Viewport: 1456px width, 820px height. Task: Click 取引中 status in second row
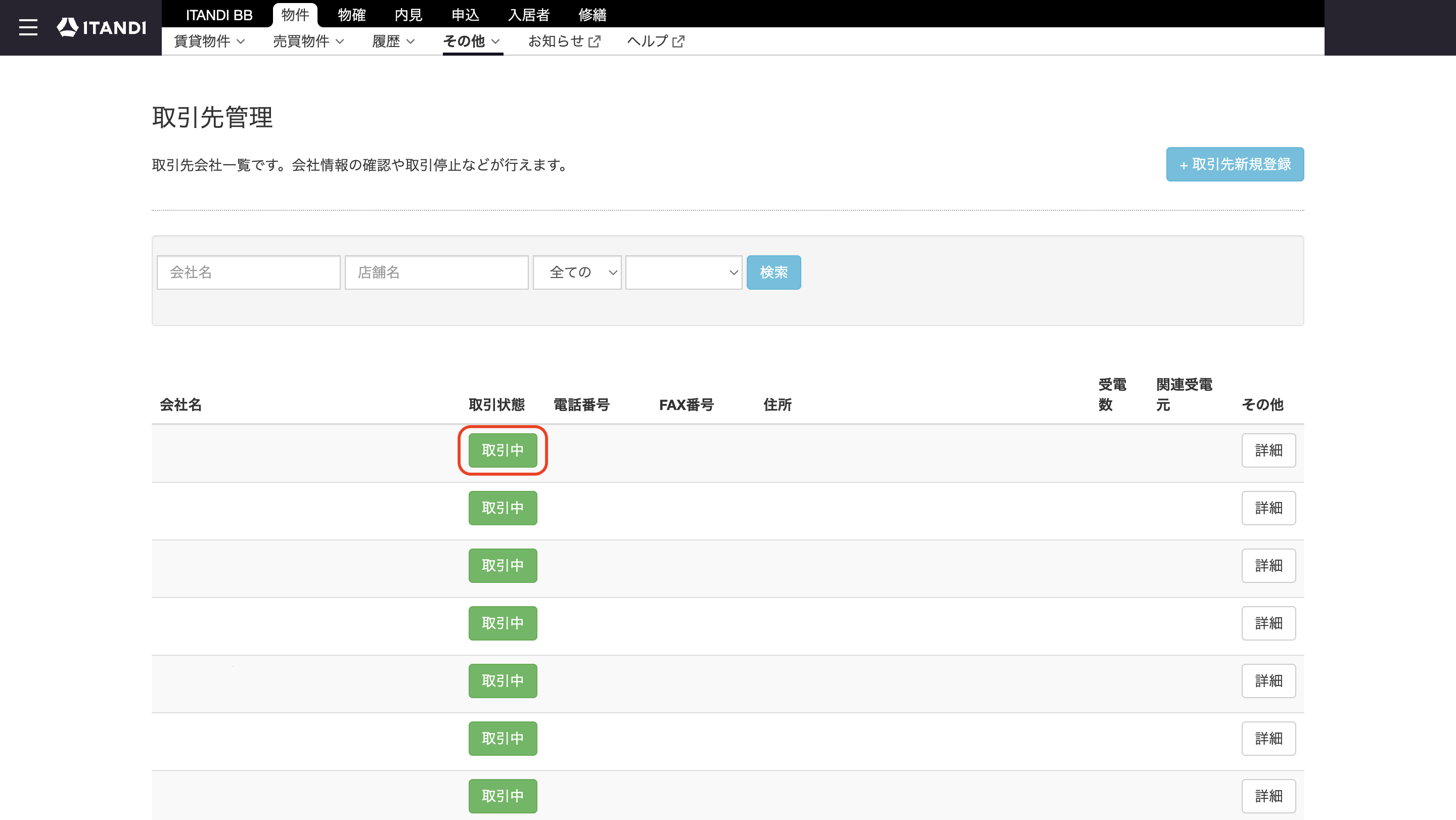pos(503,508)
